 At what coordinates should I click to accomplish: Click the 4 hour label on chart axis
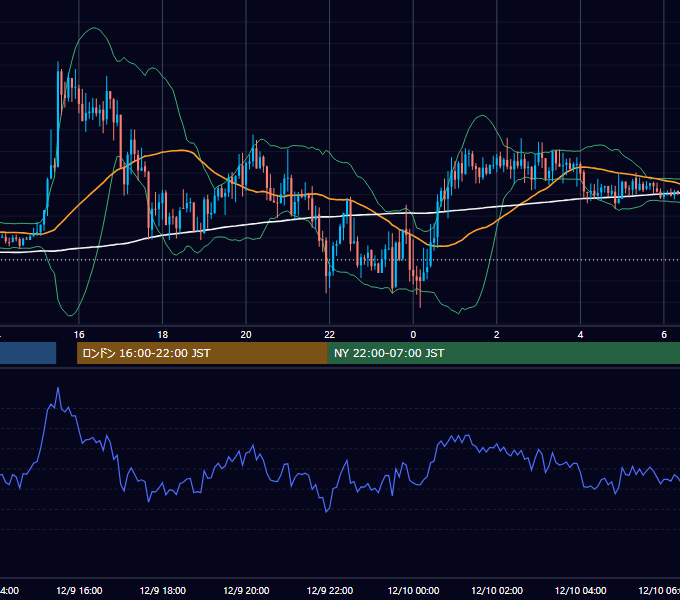pyautogui.click(x=580, y=335)
